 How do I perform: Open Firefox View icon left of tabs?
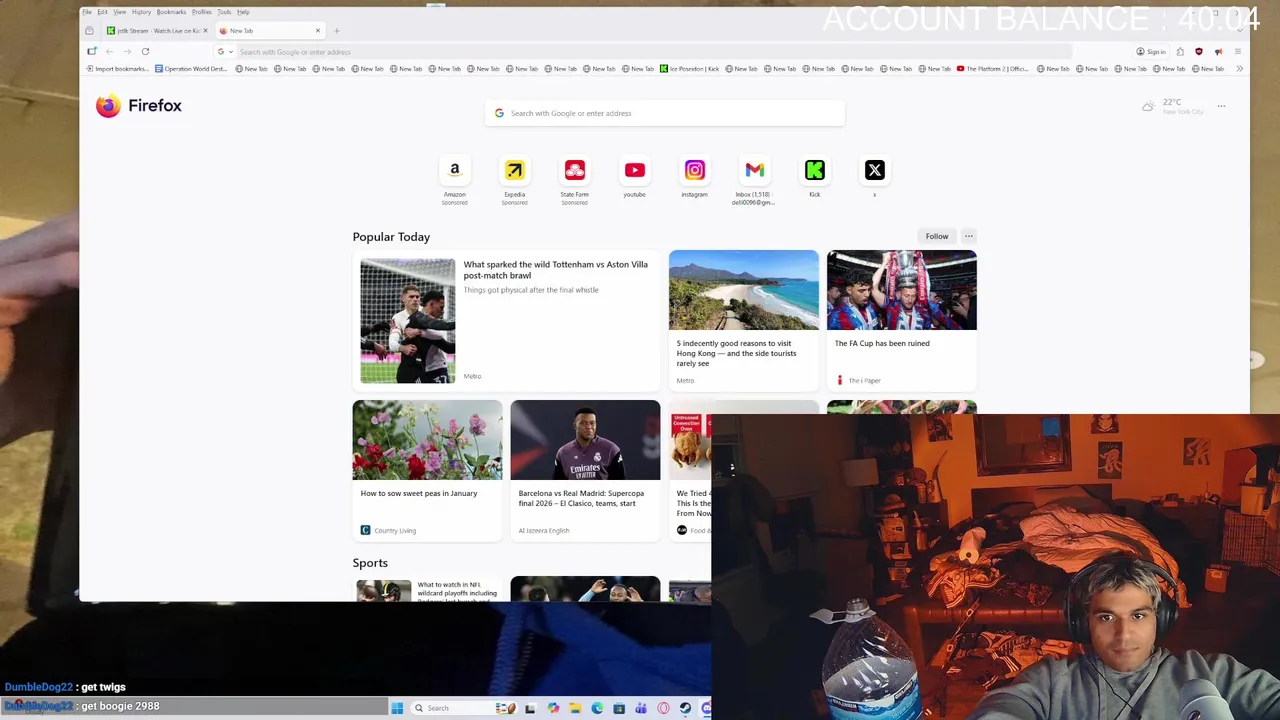click(x=89, y=31)
